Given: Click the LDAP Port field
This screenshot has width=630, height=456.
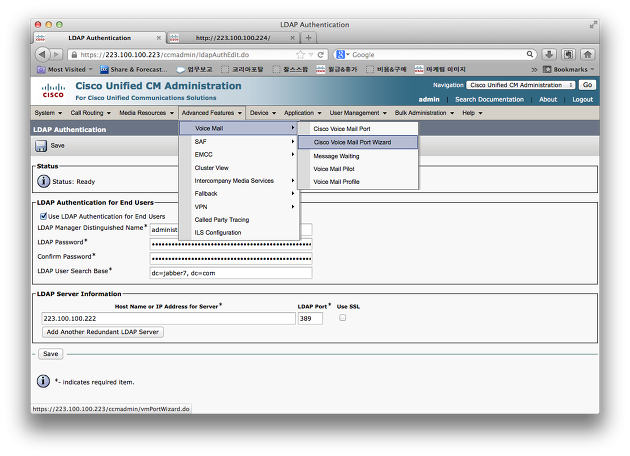Looking at the screenshot, I should point(310,319).
